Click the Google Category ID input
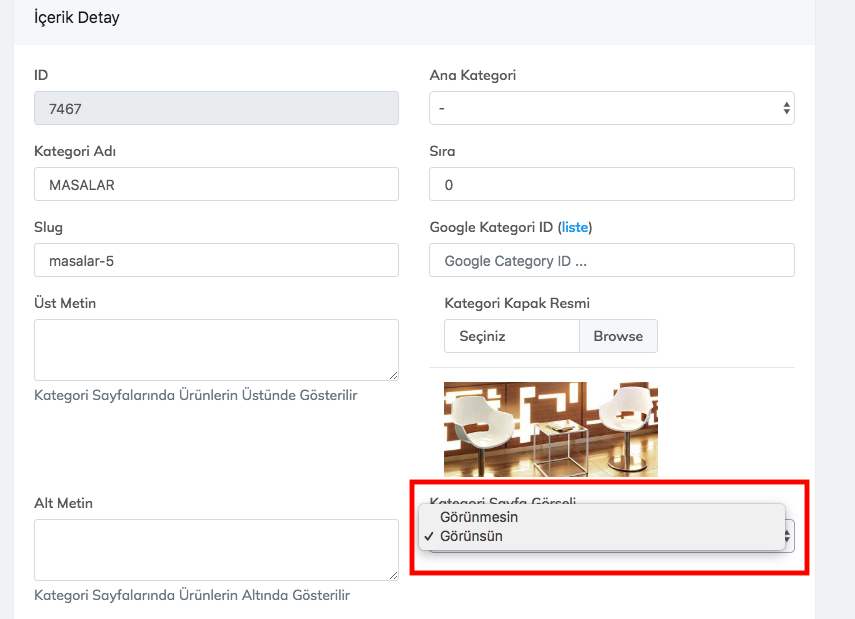Image resolution: width=855 pixels, height=619 pixels. pyautogui.click(x=611, y=260)
